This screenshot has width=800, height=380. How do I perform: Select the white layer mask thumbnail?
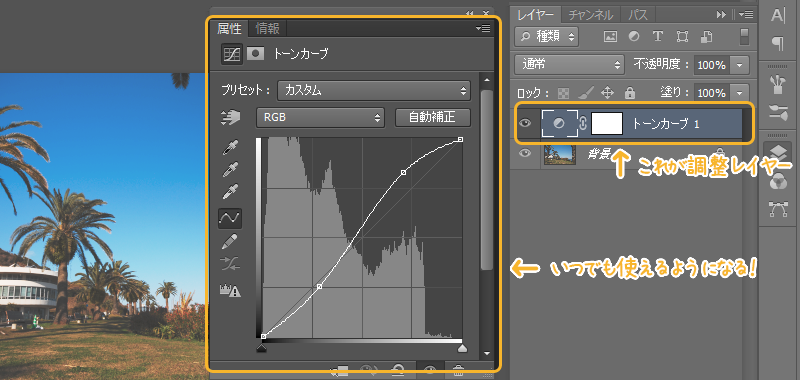click(x=607, y=123)
